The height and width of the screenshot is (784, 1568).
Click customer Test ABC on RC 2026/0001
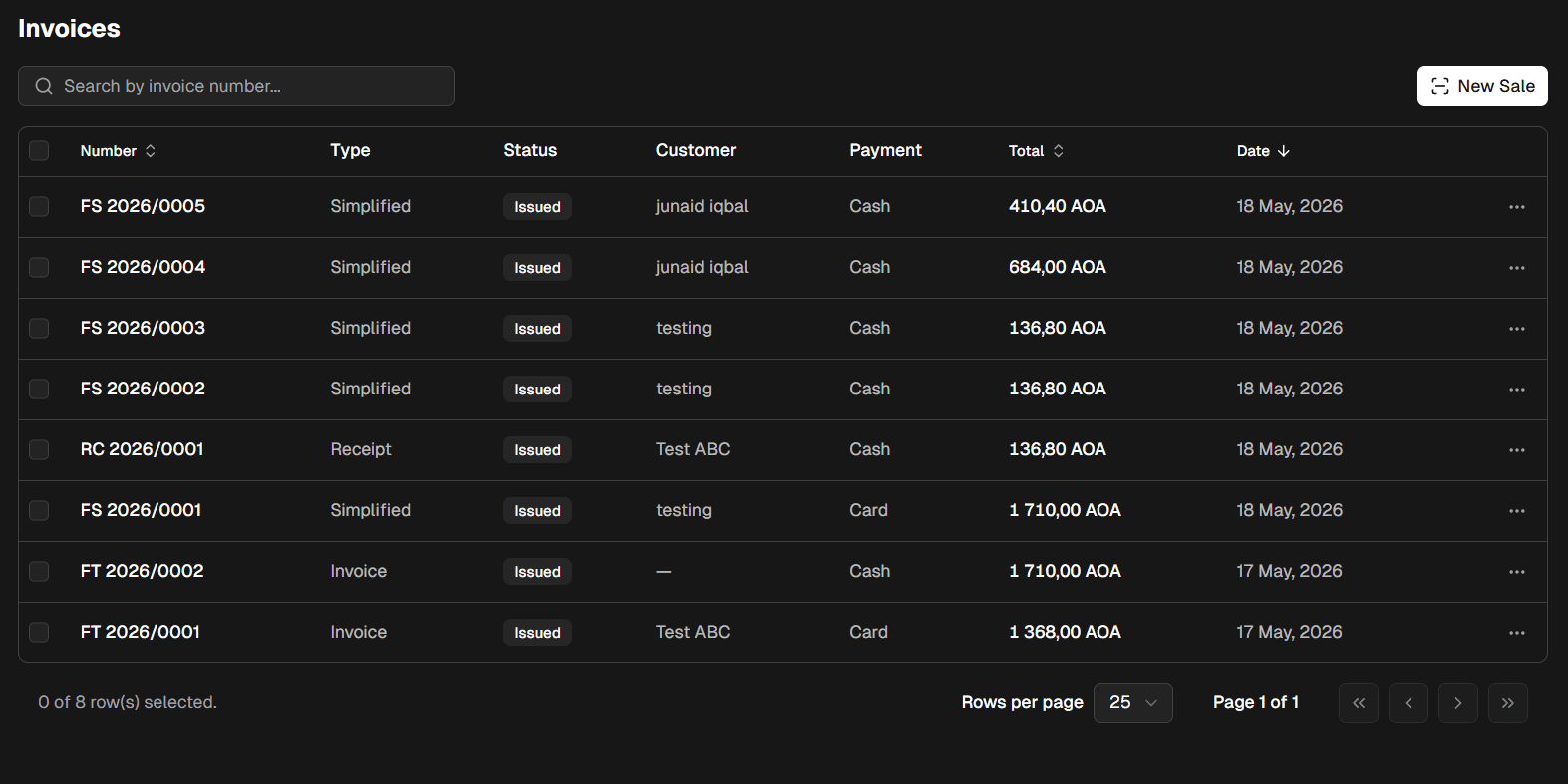pos(693,449)
